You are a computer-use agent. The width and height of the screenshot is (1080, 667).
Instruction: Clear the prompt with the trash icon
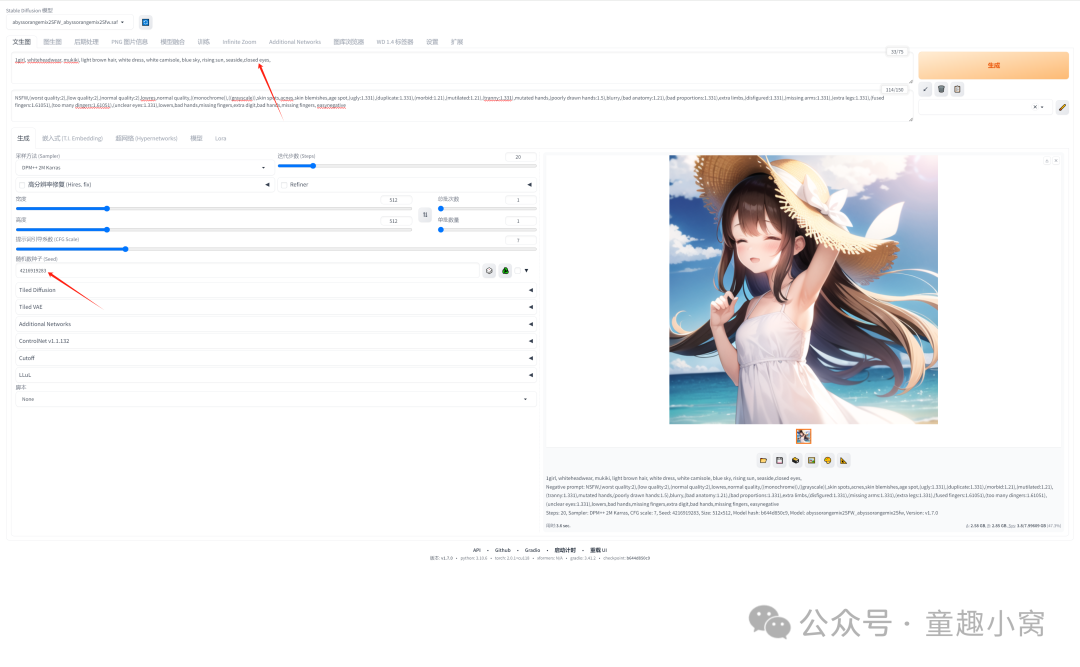pyautogui.click(x=941, y=89)
